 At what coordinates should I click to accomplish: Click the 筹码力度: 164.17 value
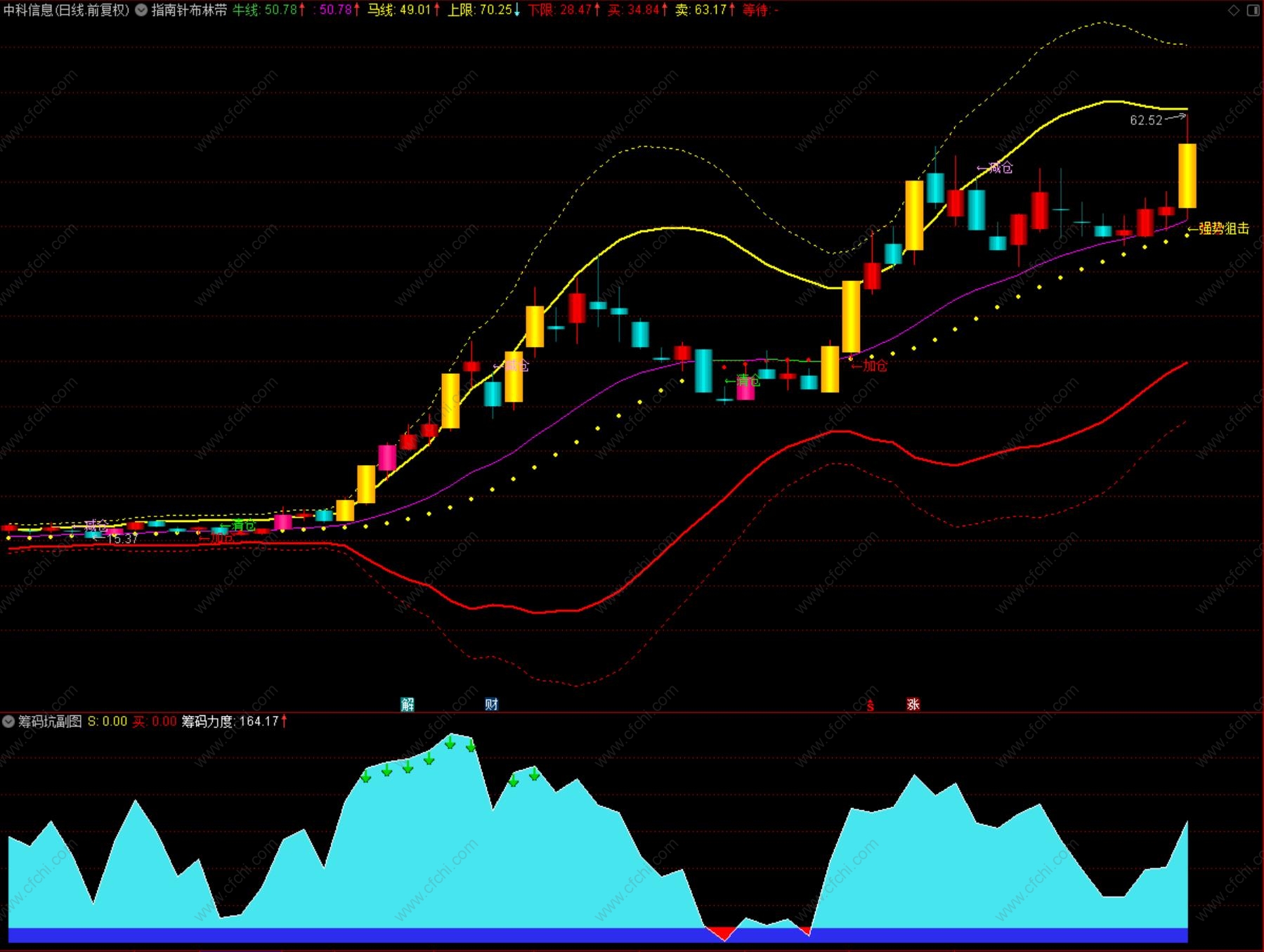click(234, 722)
